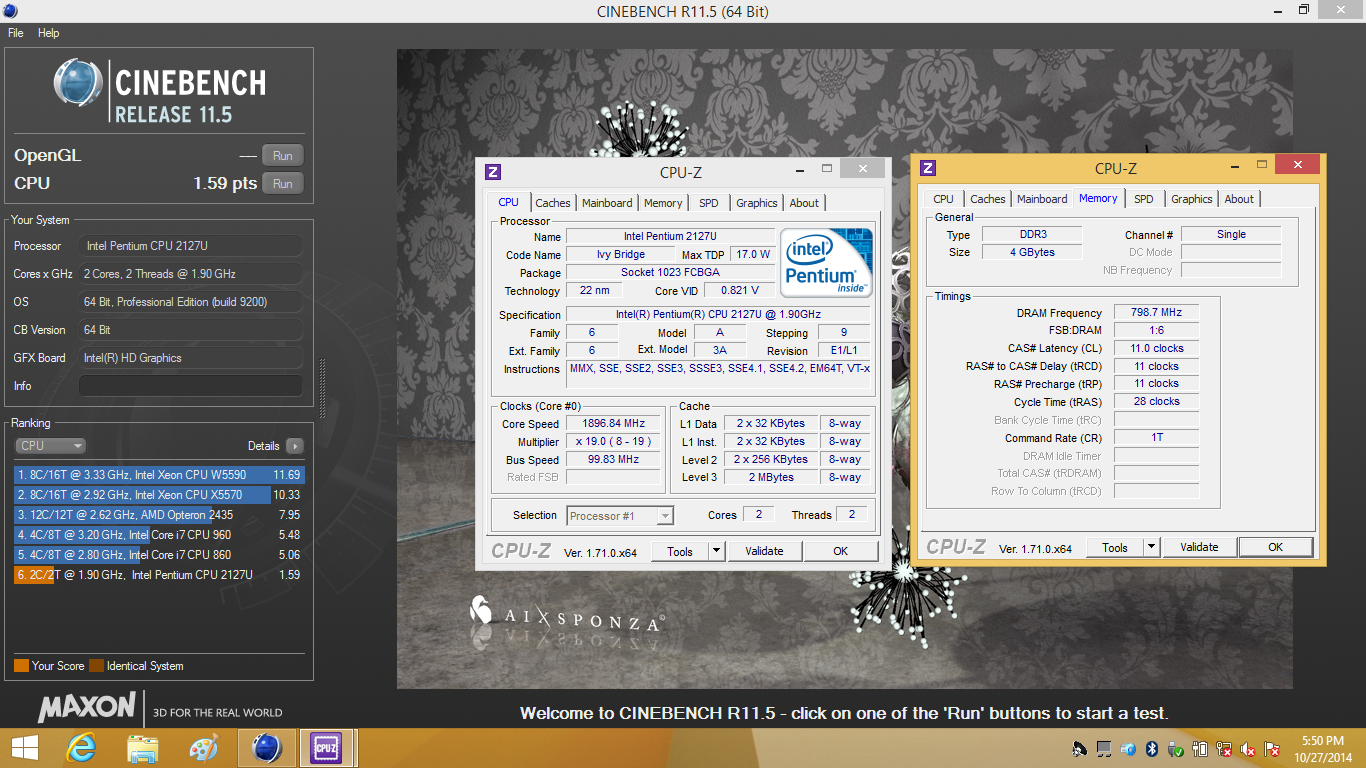Open Memory tab in left CPU-Z window

(x=663, y=203)
